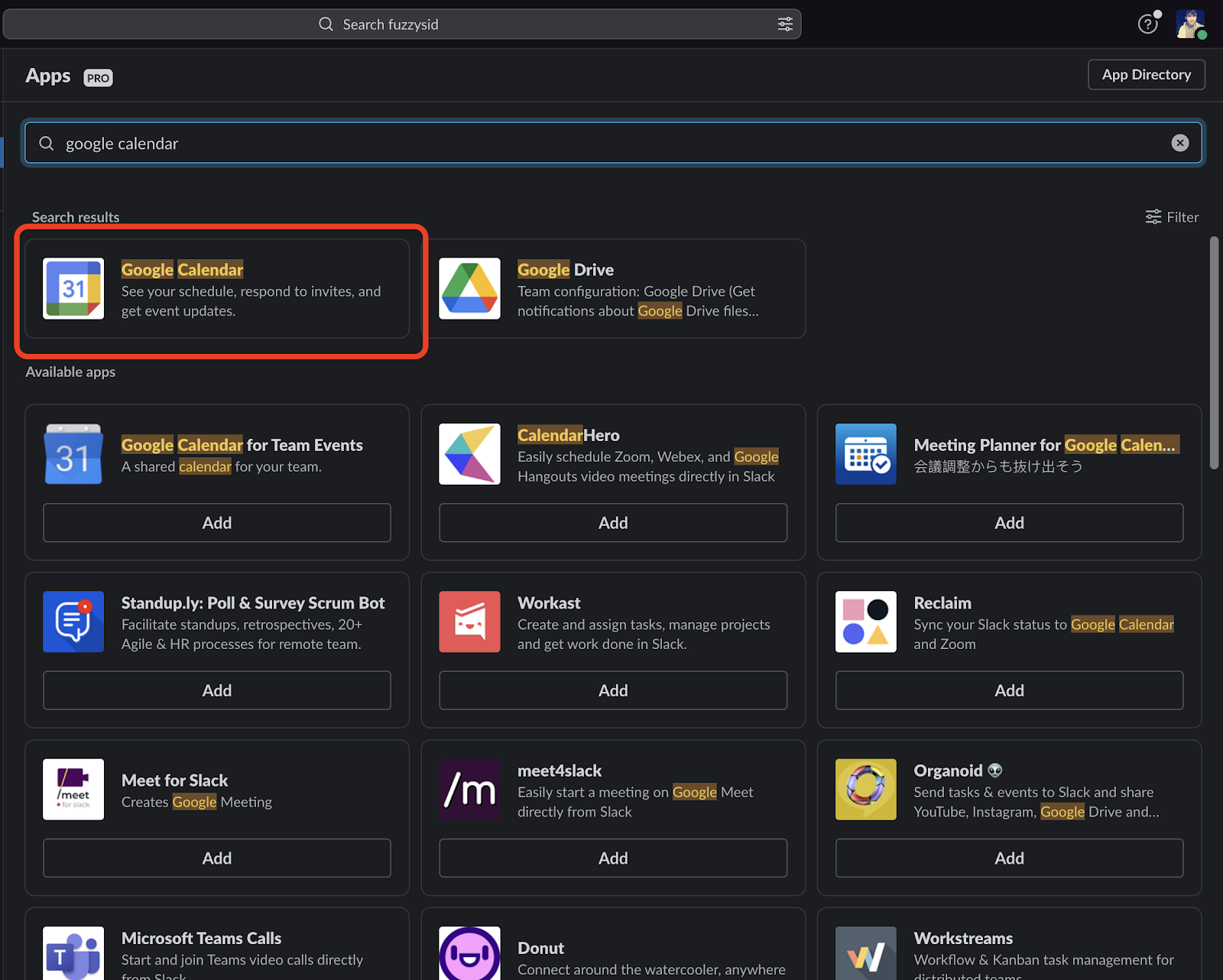Open the user profile avatar
1223x980 pixels.
(1190, 24)
